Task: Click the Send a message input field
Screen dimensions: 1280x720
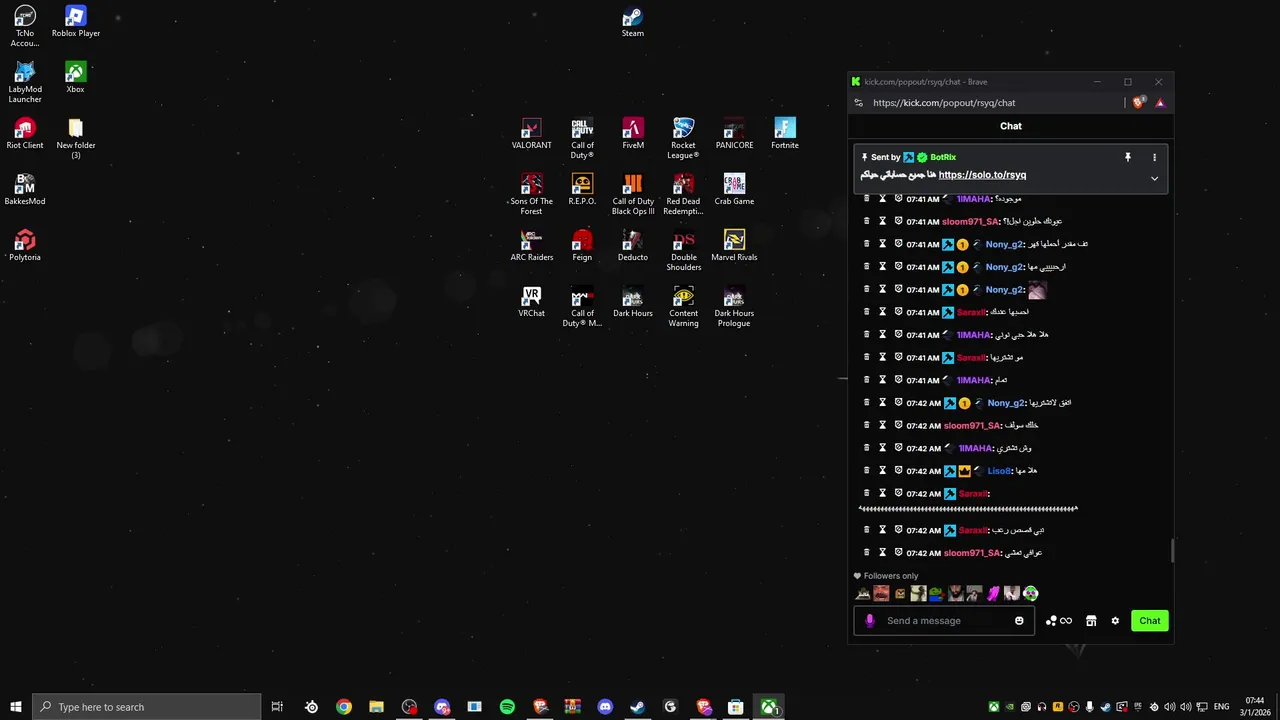Action: point(942,621)
